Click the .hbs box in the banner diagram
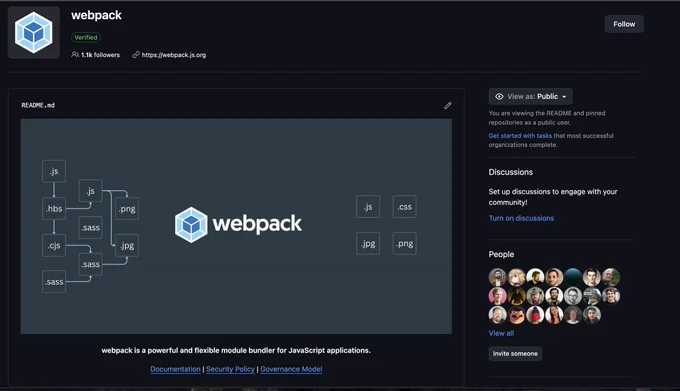Image resolution: width=680 pixels, height=391 pixels. [54, 209]
